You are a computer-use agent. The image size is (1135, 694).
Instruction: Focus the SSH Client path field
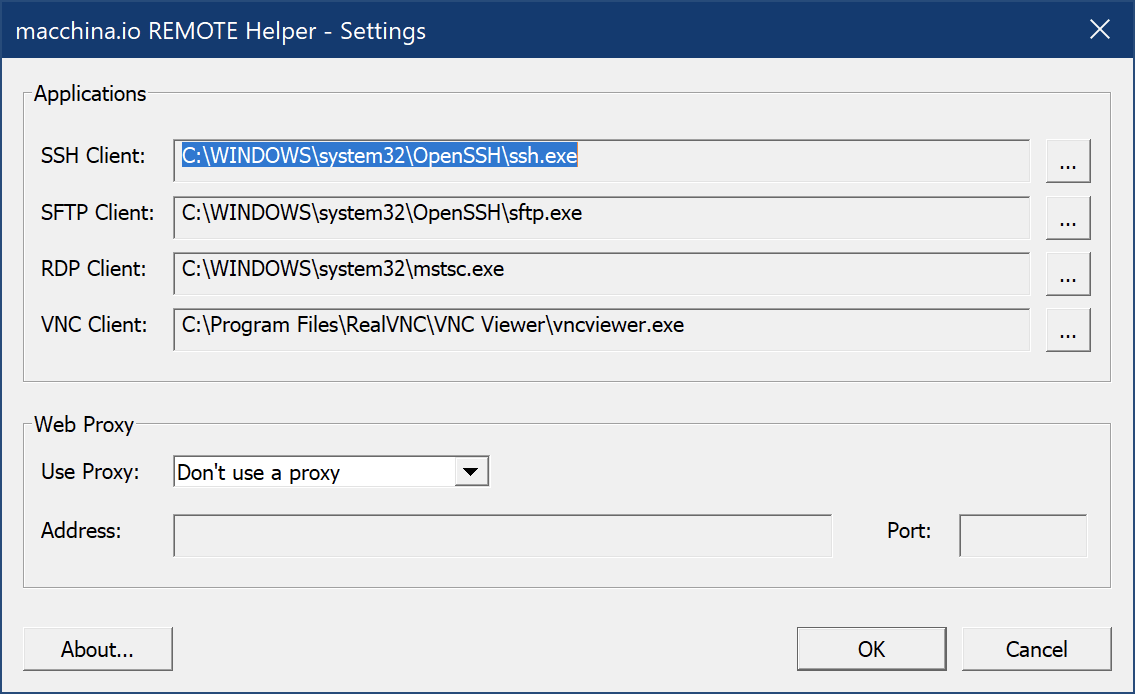click(x=602, y=161)
